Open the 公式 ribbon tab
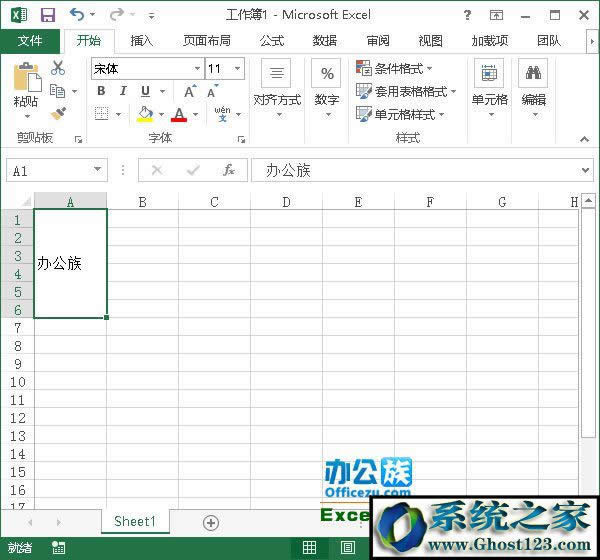Viewport: 600px width, 560px height. [x=271, y=41]
